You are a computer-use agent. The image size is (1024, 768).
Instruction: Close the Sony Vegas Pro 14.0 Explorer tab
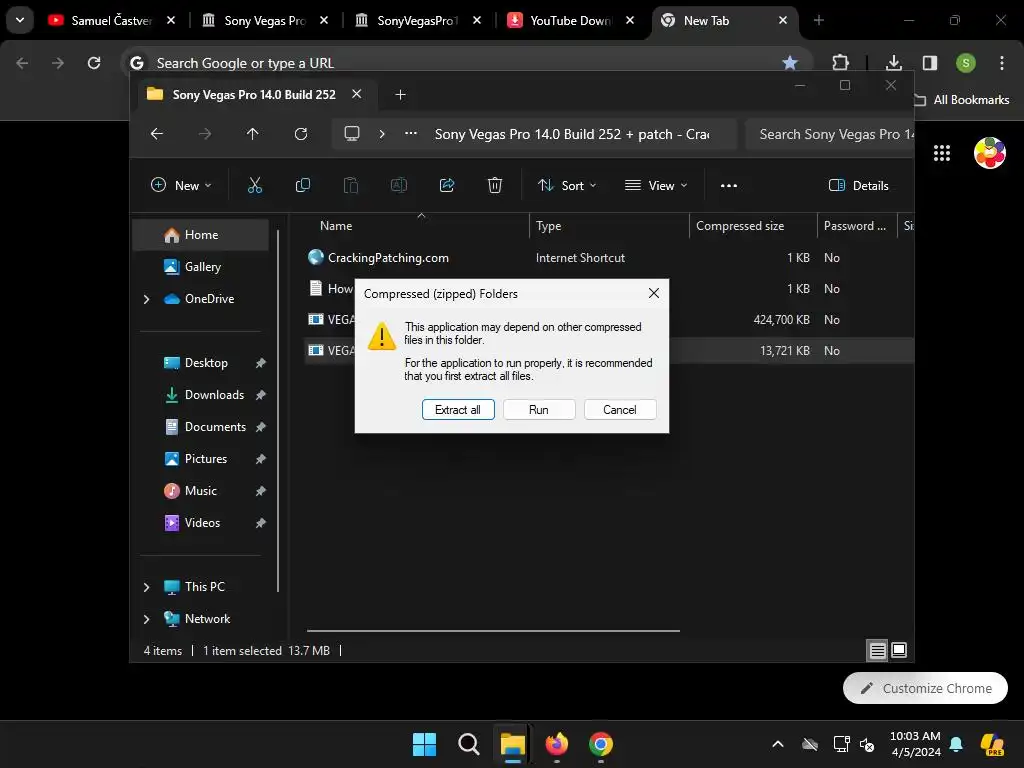tap(357, 94)
